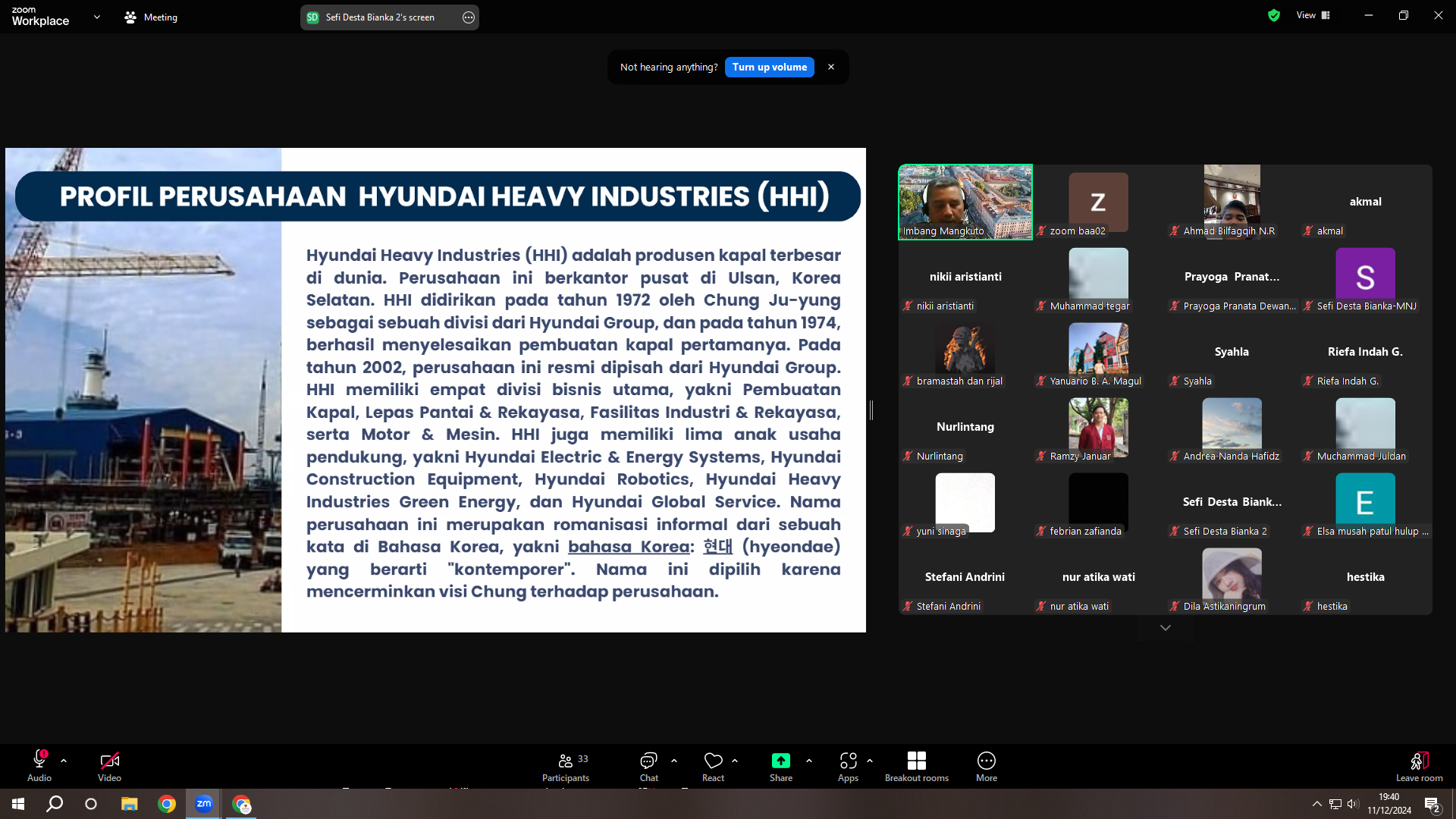1456x819 pixels.
Task: Open the screen share options ellipsis
Action: (x=469, y=17)
